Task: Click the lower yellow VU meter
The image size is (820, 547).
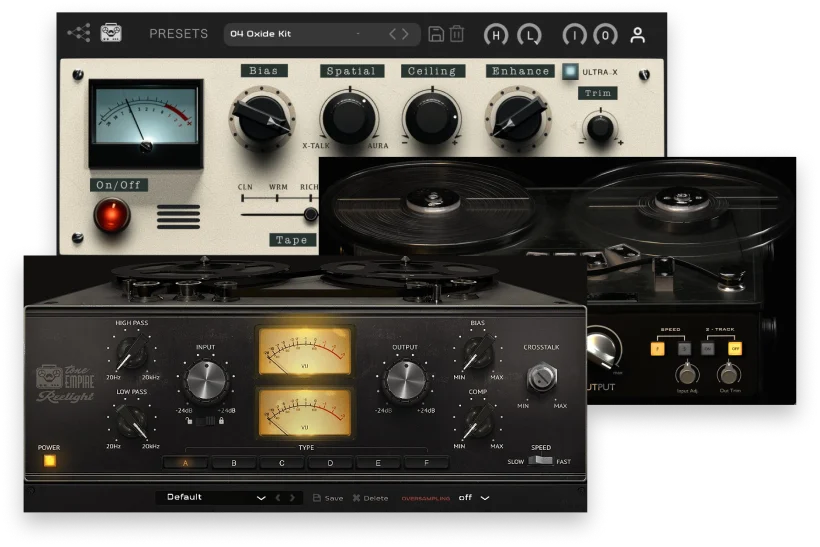Action: click(304, 413)
